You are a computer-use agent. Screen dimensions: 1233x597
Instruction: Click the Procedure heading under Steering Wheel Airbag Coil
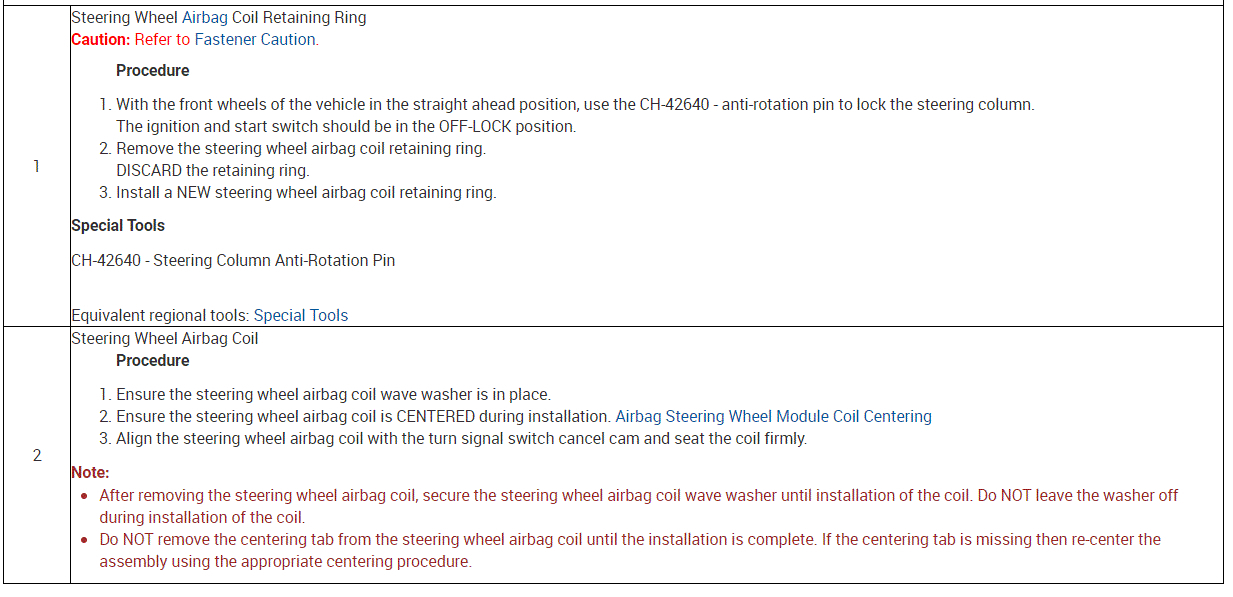(x=152, y=360)
